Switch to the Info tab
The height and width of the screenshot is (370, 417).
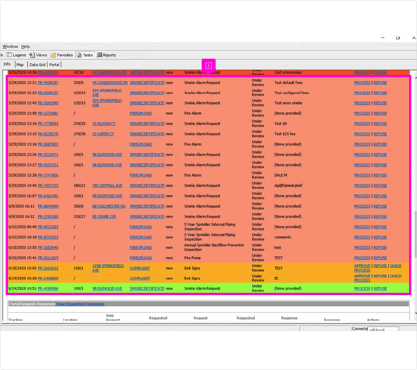tap(7, 64)
